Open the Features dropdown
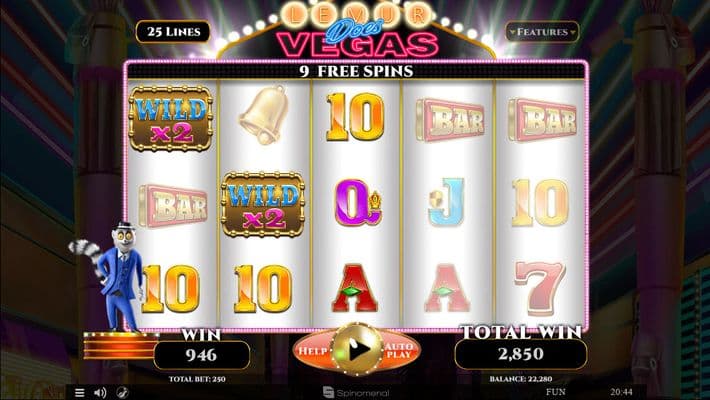Image resolution: width=710 pixels, height=400 pixels. [542, 32]
